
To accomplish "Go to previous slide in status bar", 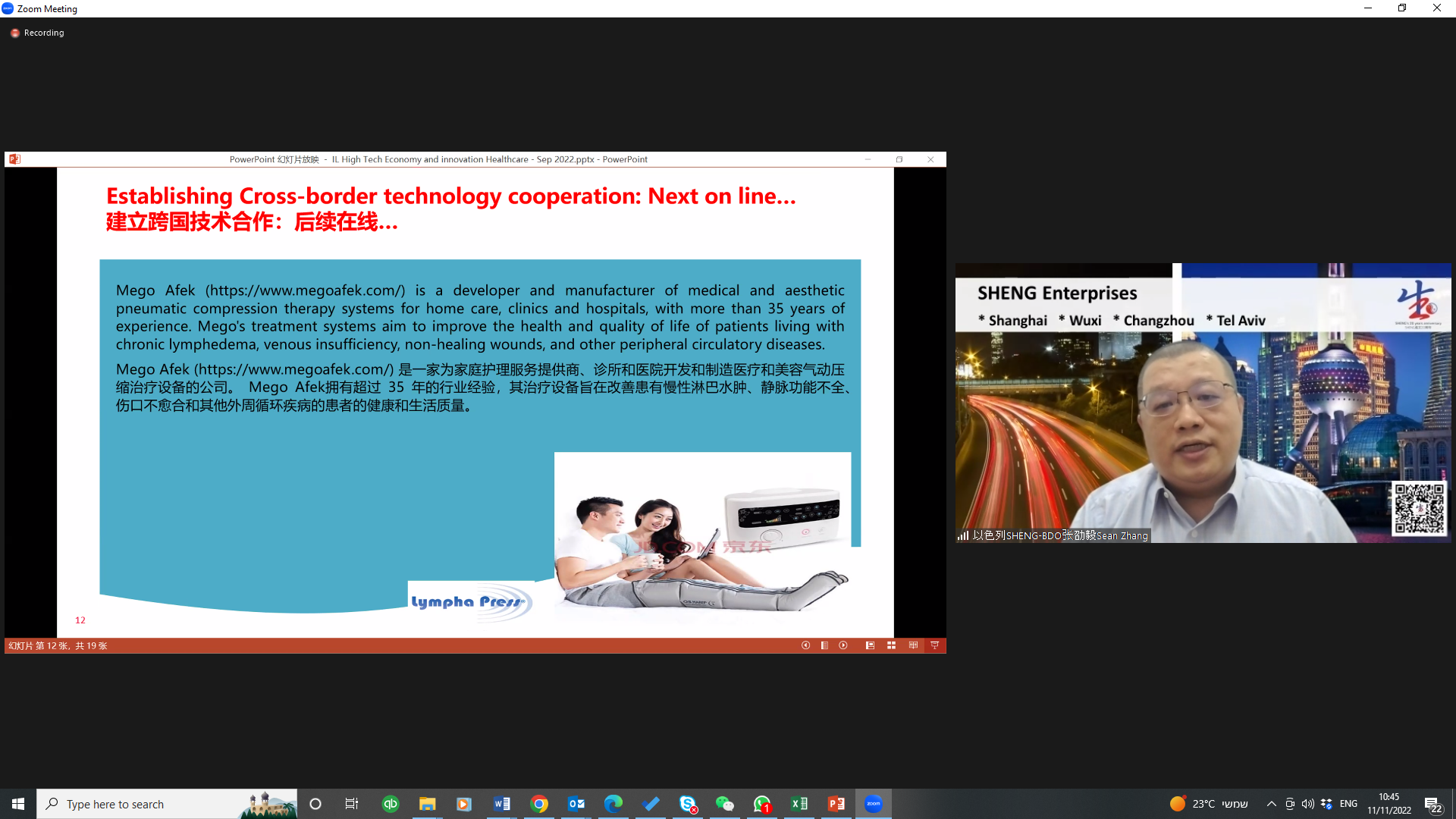I will tap(805, 645).
